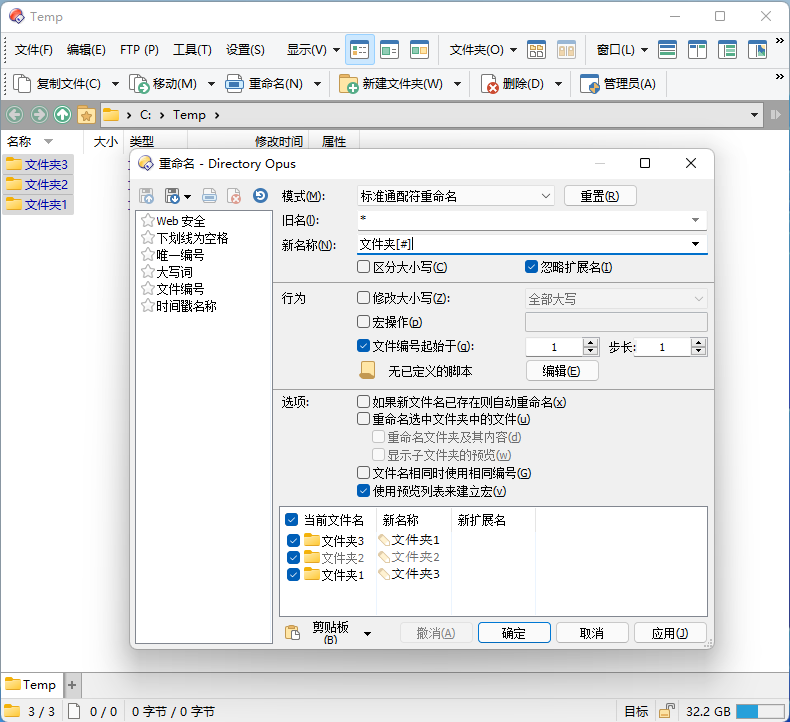The width and height of the screenshot is (790, 722).
Task: Select the Temp folder tab
Action: (x=32, y=685)
